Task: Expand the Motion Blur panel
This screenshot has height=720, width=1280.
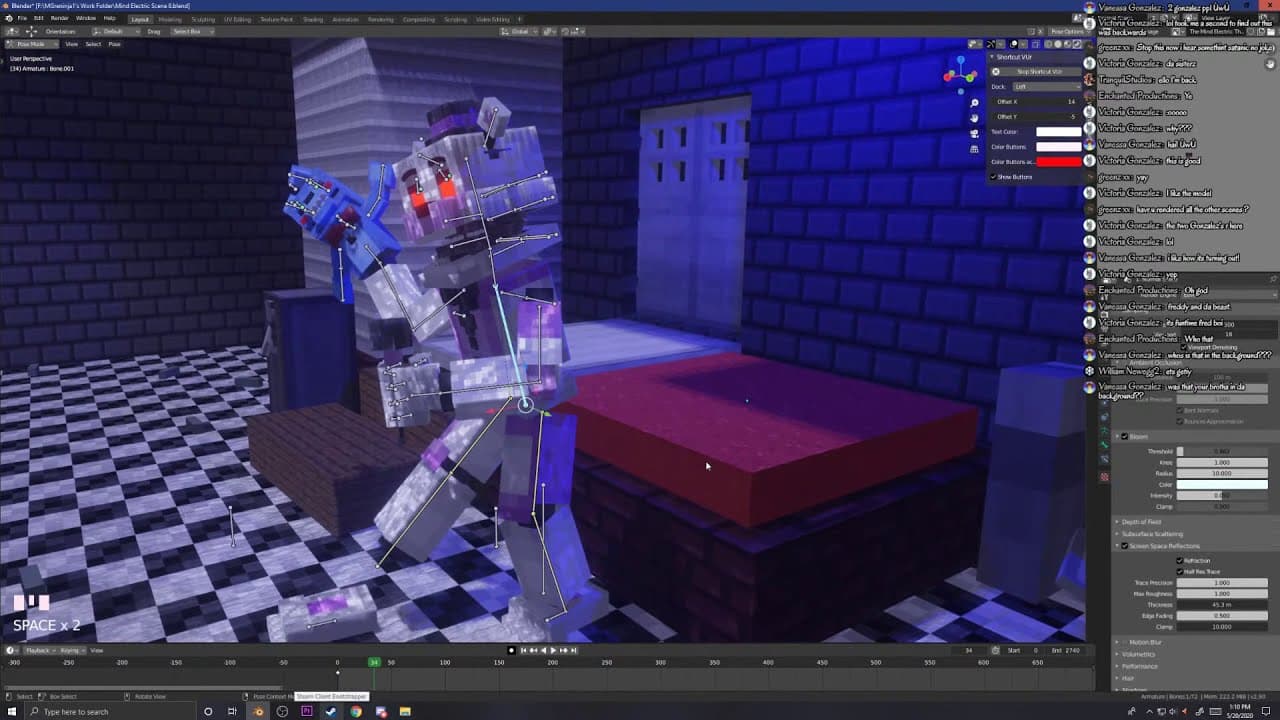Action: point(1145,642)
